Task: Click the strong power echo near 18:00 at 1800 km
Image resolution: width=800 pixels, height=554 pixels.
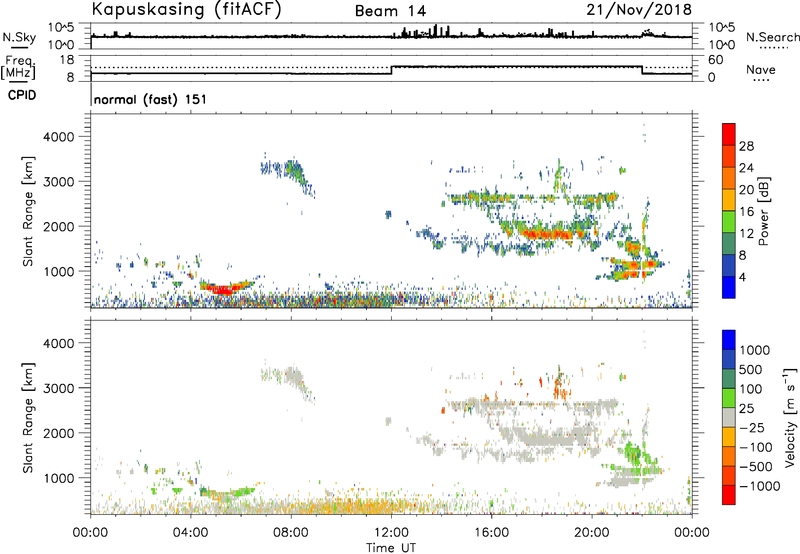Action: pos(548,235)
